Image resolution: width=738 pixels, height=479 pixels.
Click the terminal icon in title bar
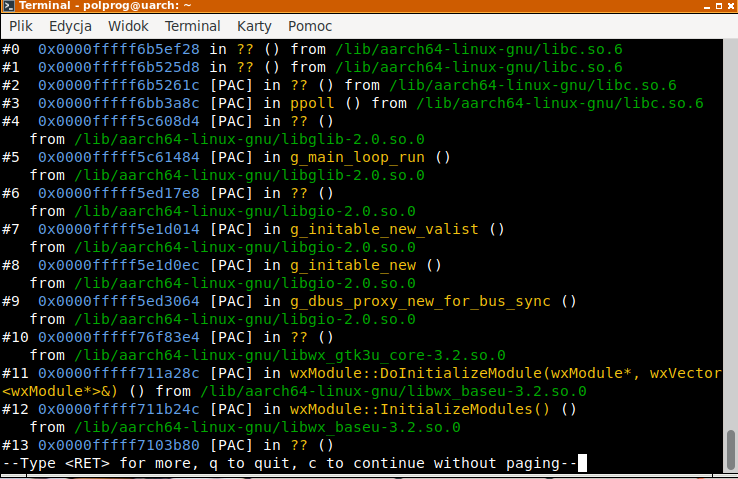click(x=8, y=6)
